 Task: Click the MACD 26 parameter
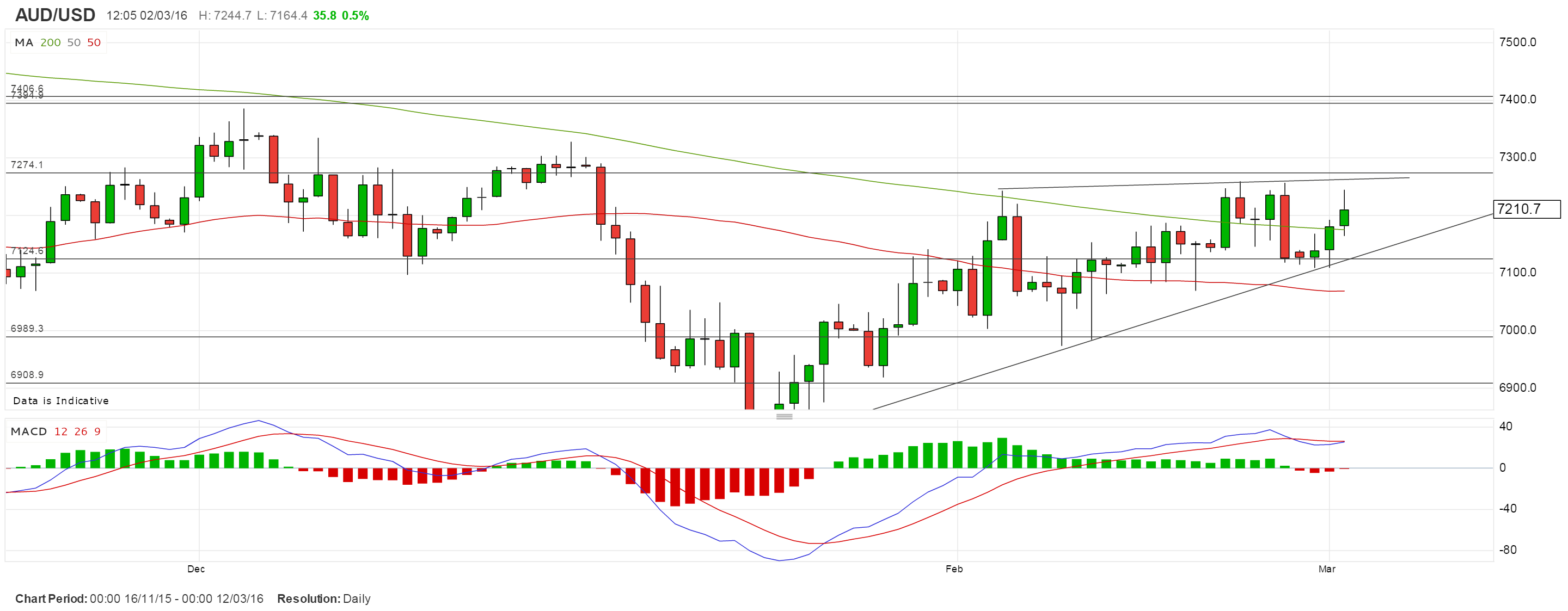pos(81,431)
